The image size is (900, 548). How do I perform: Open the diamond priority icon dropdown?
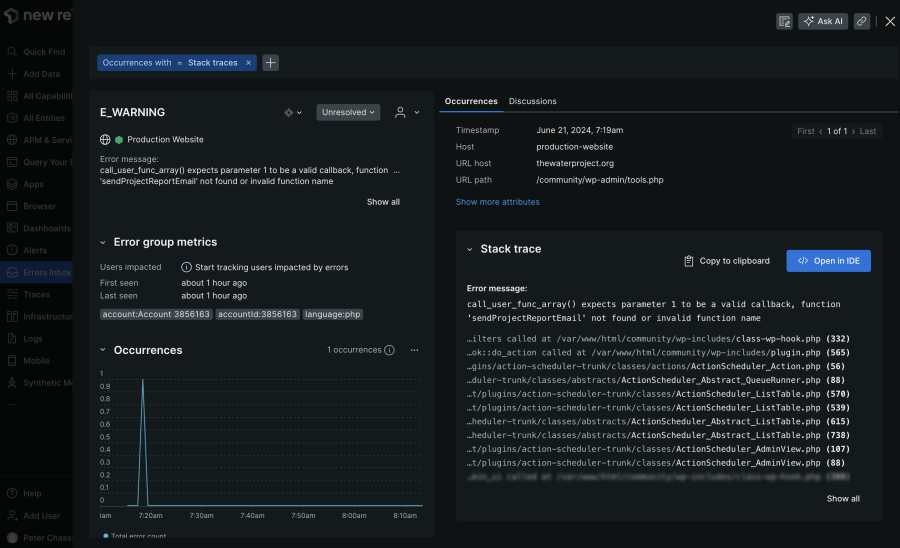(x=293, y=112)
